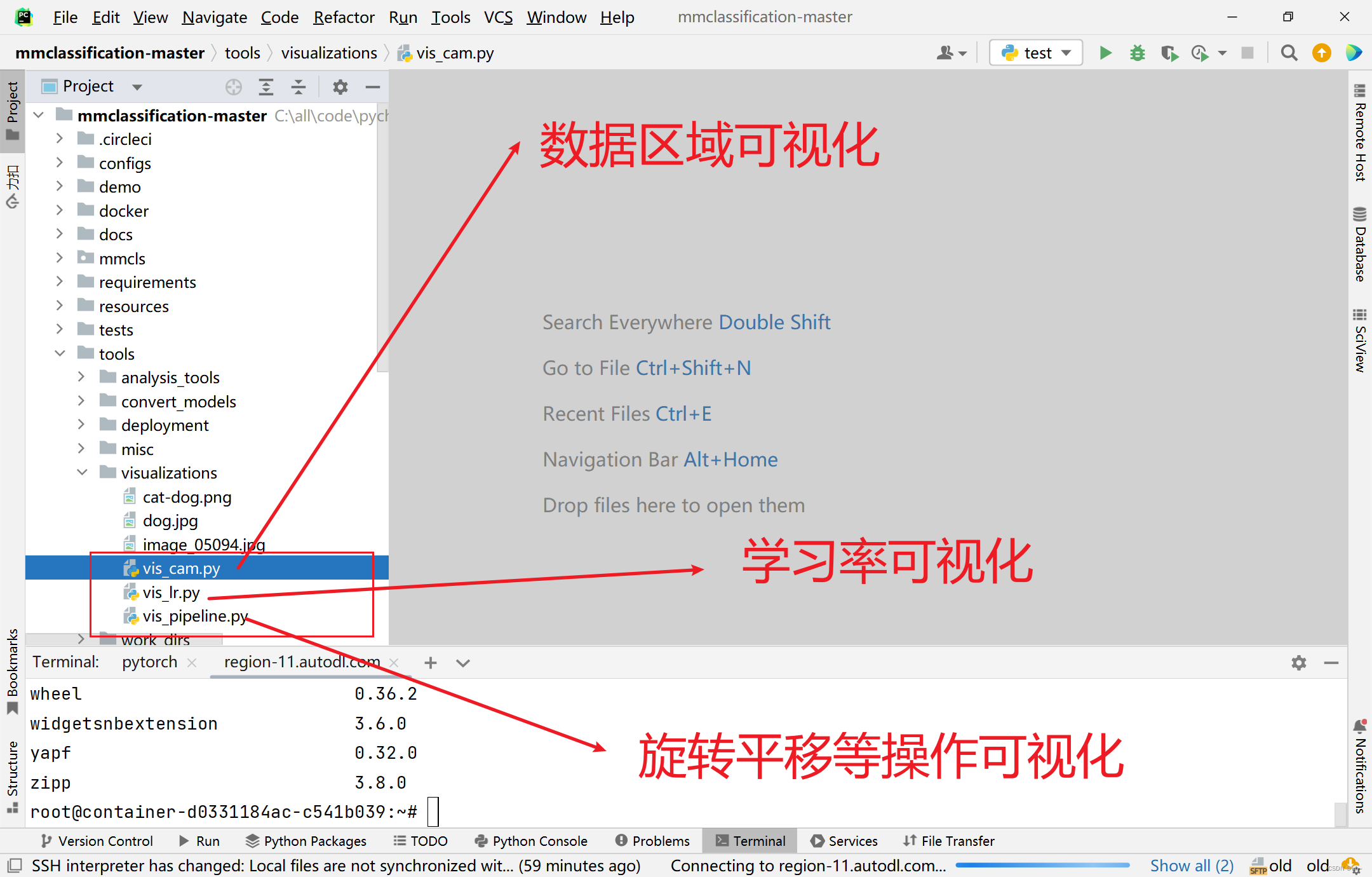Click the tools breadcrumb in navigation bar

[x=243, y=53]
